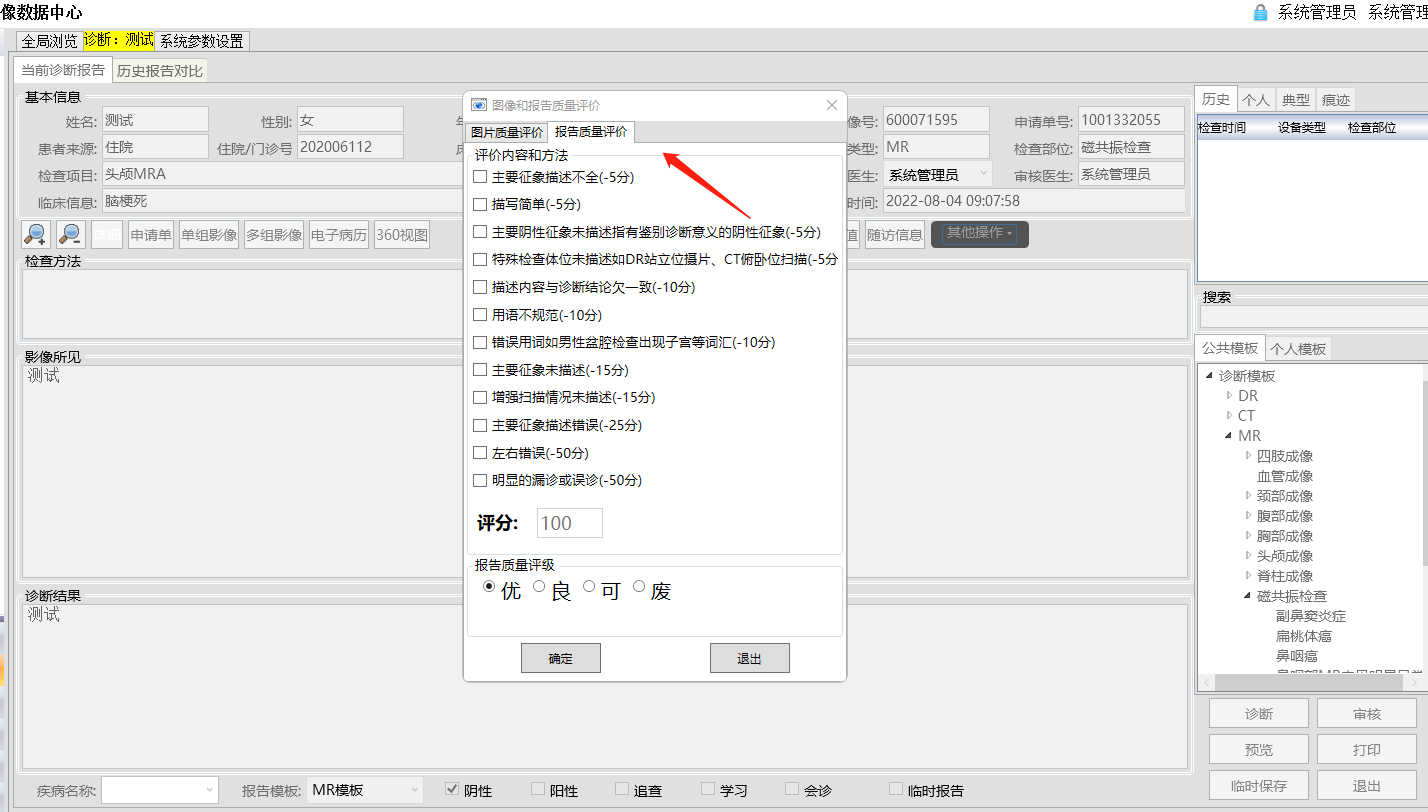Expand the 颈部成像 node
Image resolution: width=1428 pixels, height=812 pixels.
click(x=1248, y=496)
